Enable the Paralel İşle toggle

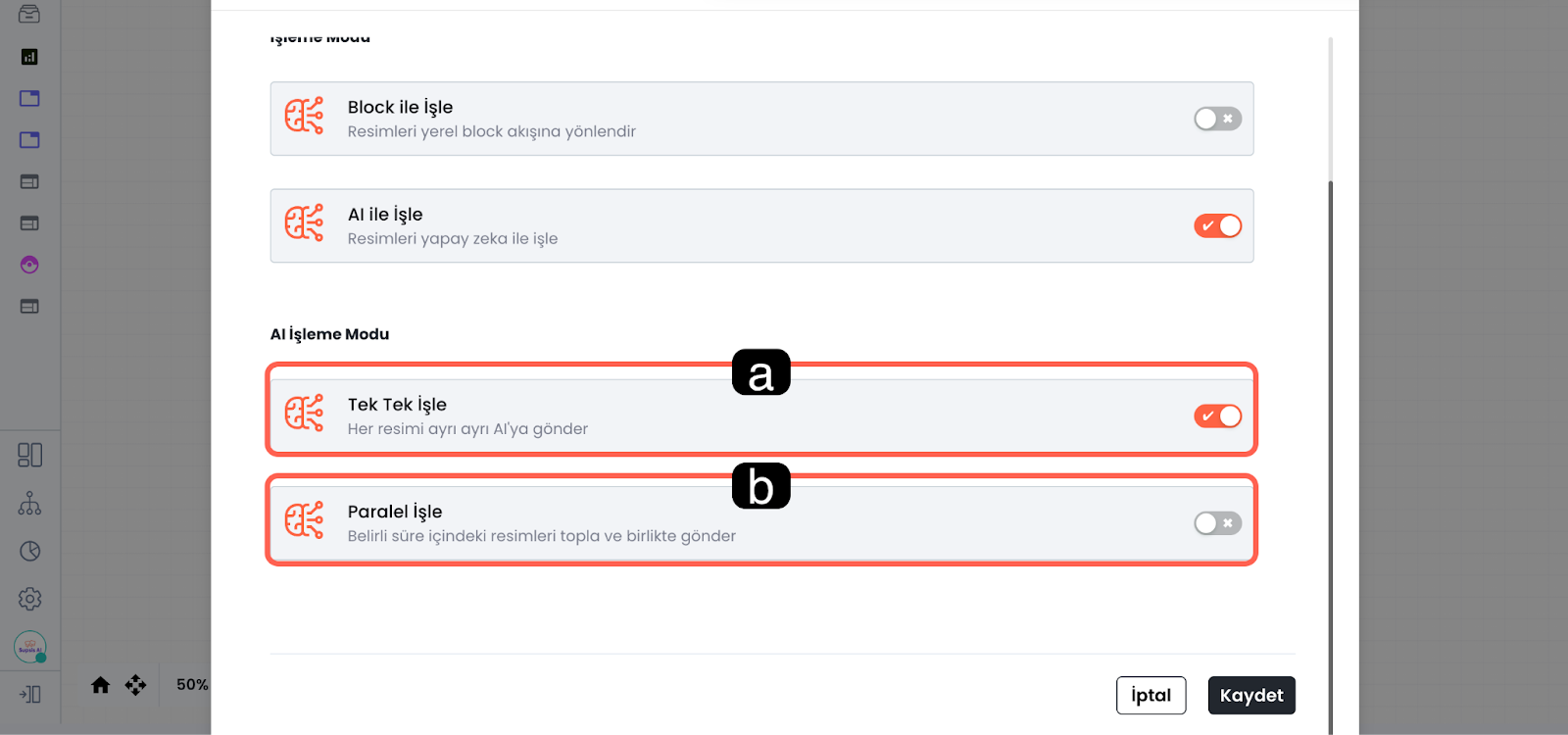point(1217,523)
